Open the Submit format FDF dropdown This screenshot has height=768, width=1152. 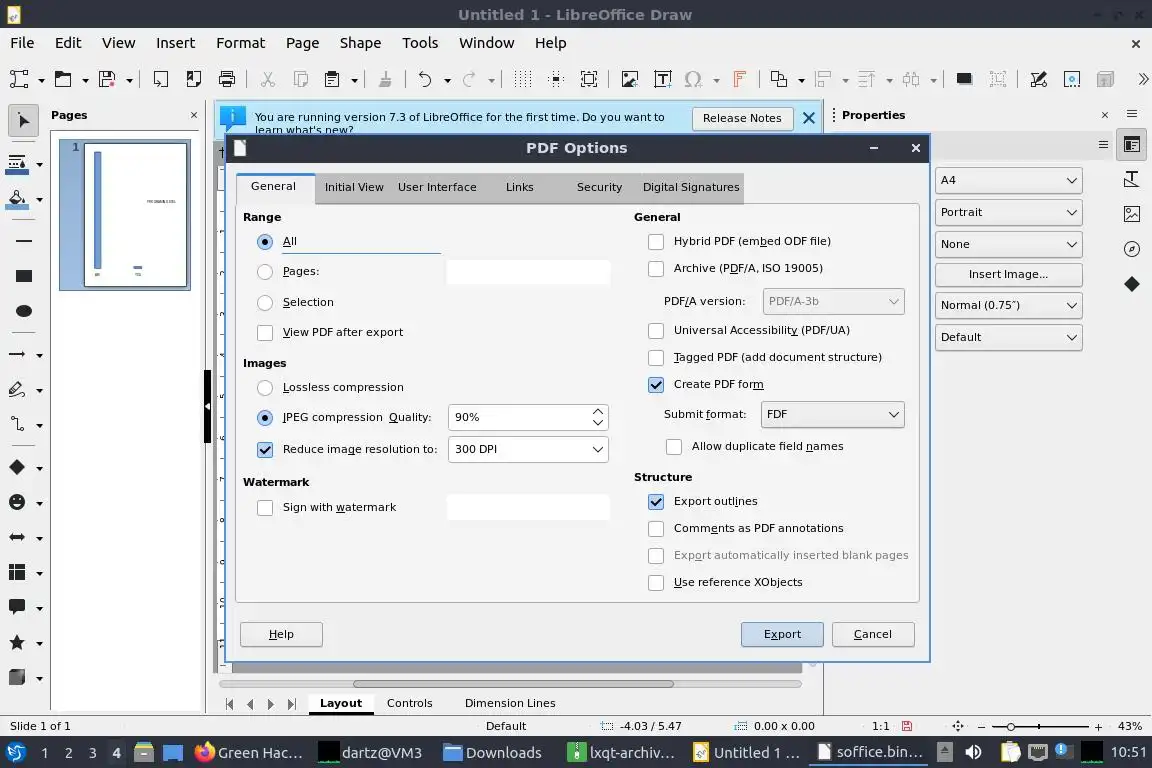tap(832, 414)
